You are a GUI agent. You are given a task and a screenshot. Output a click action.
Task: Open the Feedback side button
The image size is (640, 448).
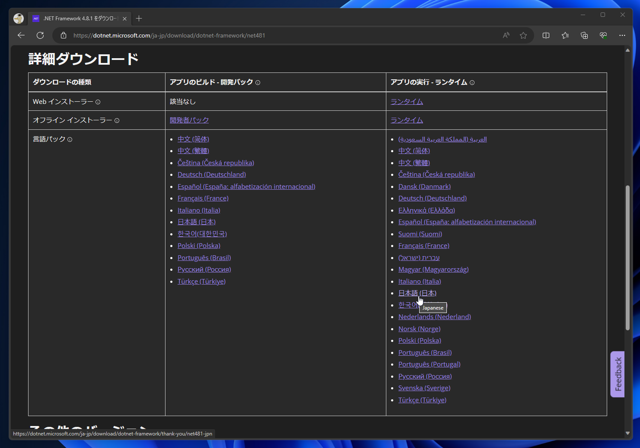coord(618,374)
